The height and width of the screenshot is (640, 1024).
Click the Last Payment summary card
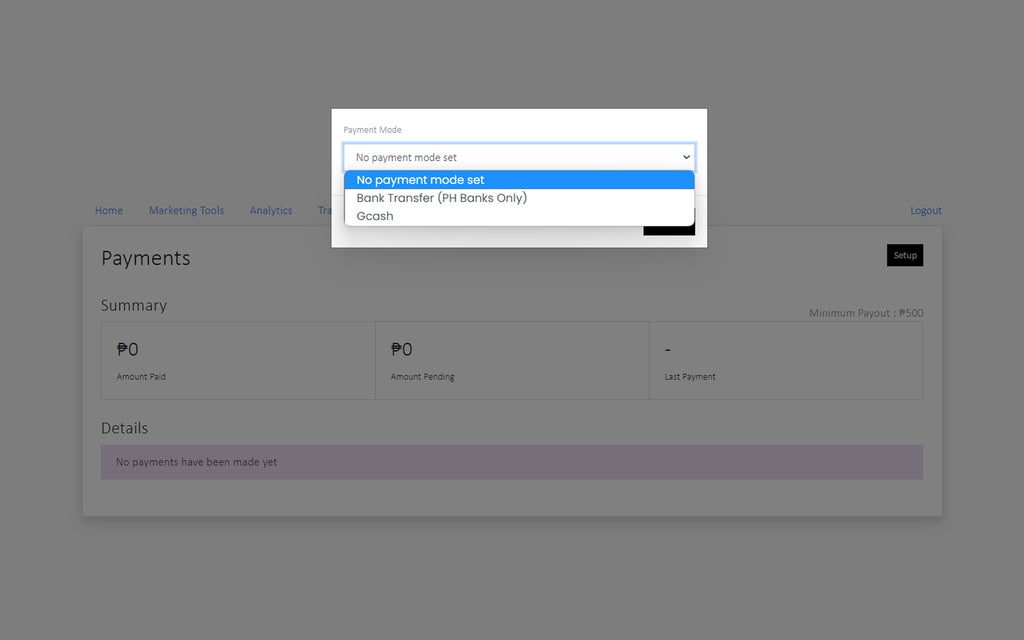coord(785,361)
